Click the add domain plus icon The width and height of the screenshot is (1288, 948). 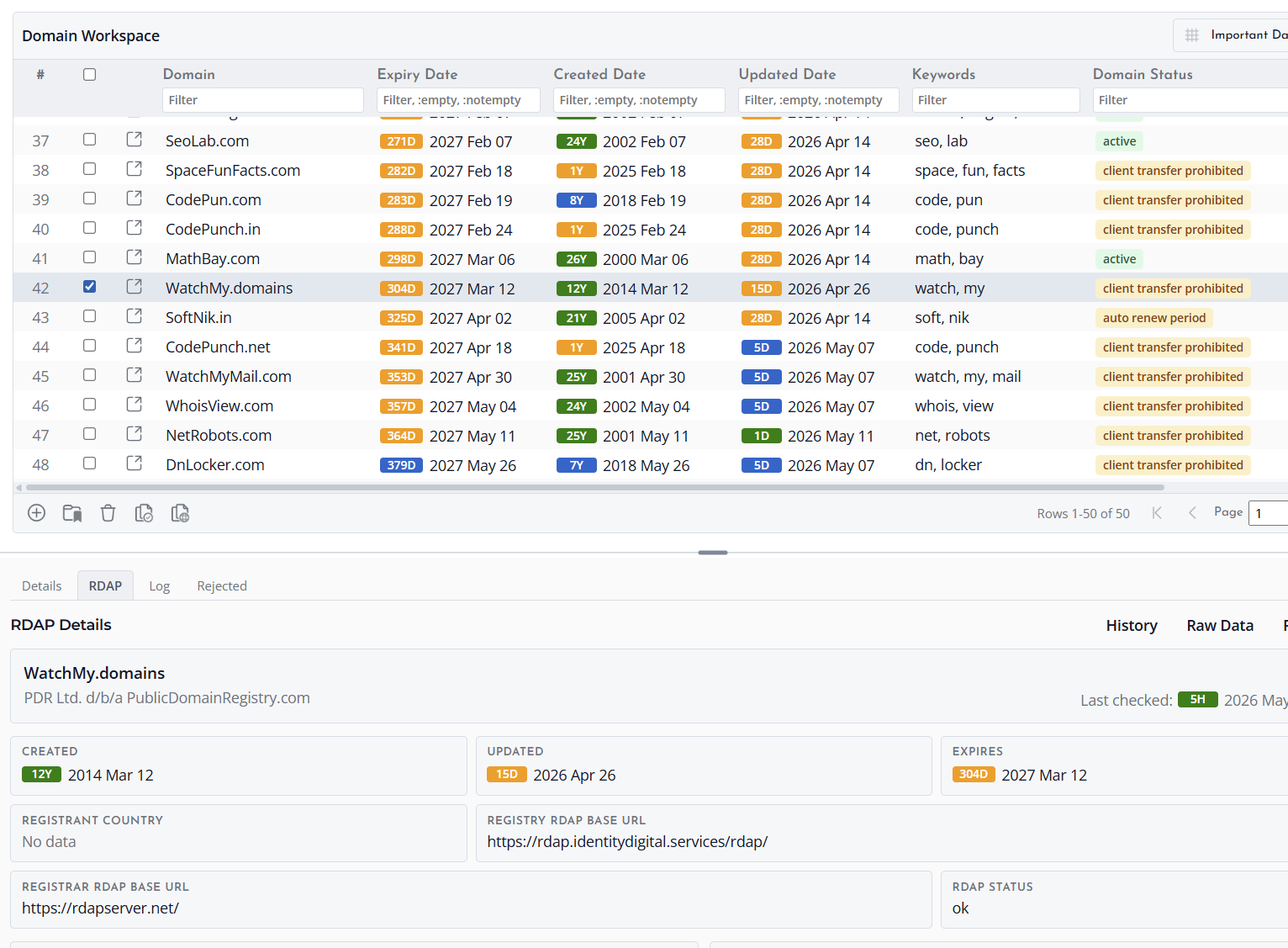point(36,513)
